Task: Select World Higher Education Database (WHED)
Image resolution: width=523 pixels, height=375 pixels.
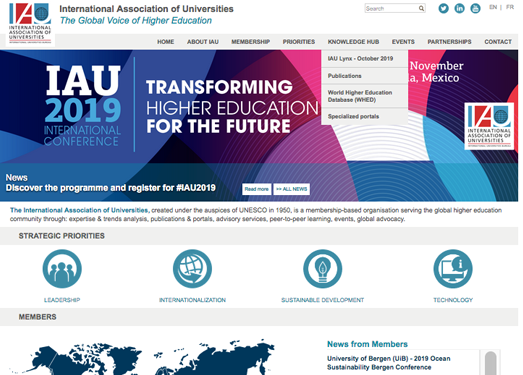Action: click(364, 96)
